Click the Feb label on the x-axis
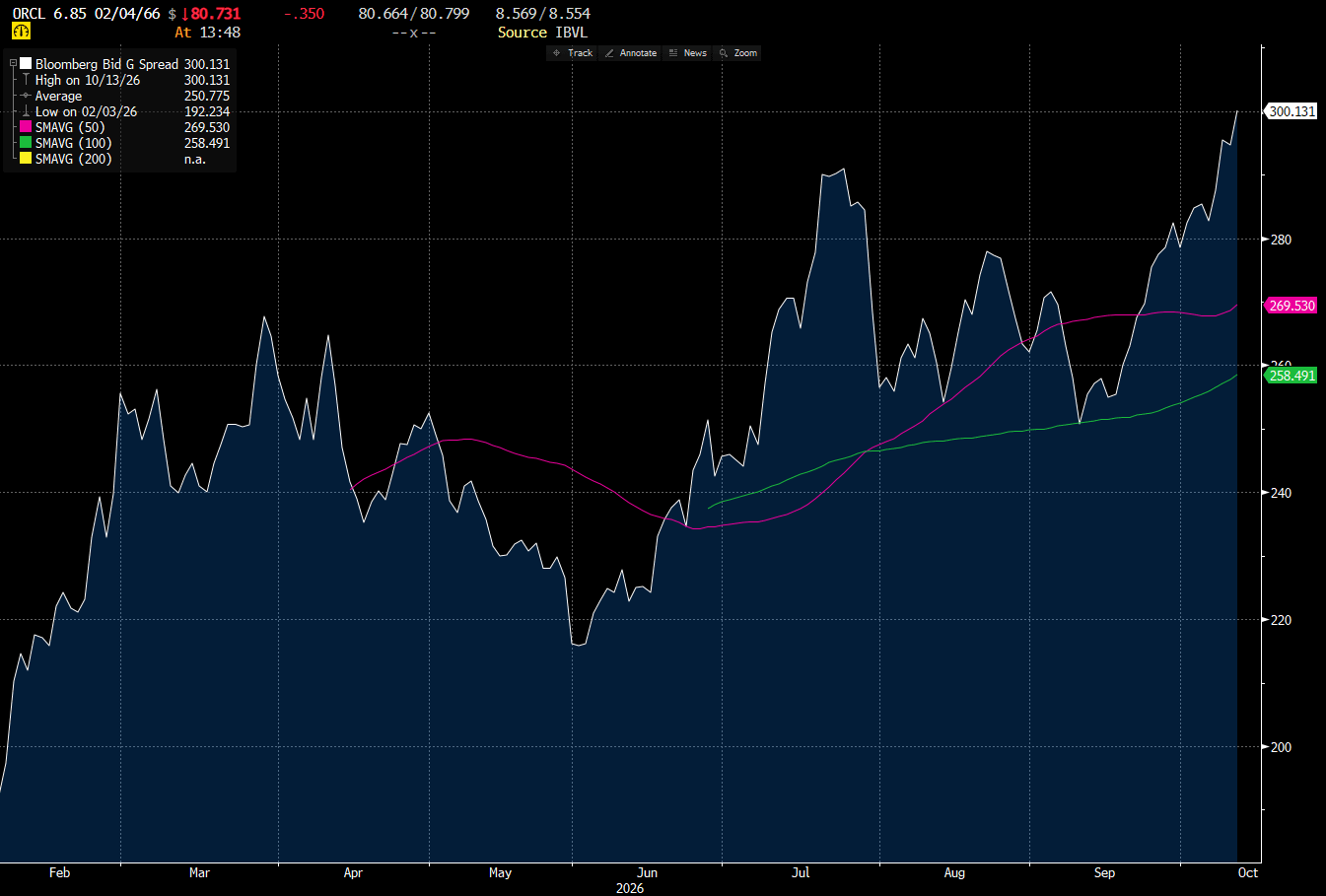1326x896 pixels. (x=59, y=872)
